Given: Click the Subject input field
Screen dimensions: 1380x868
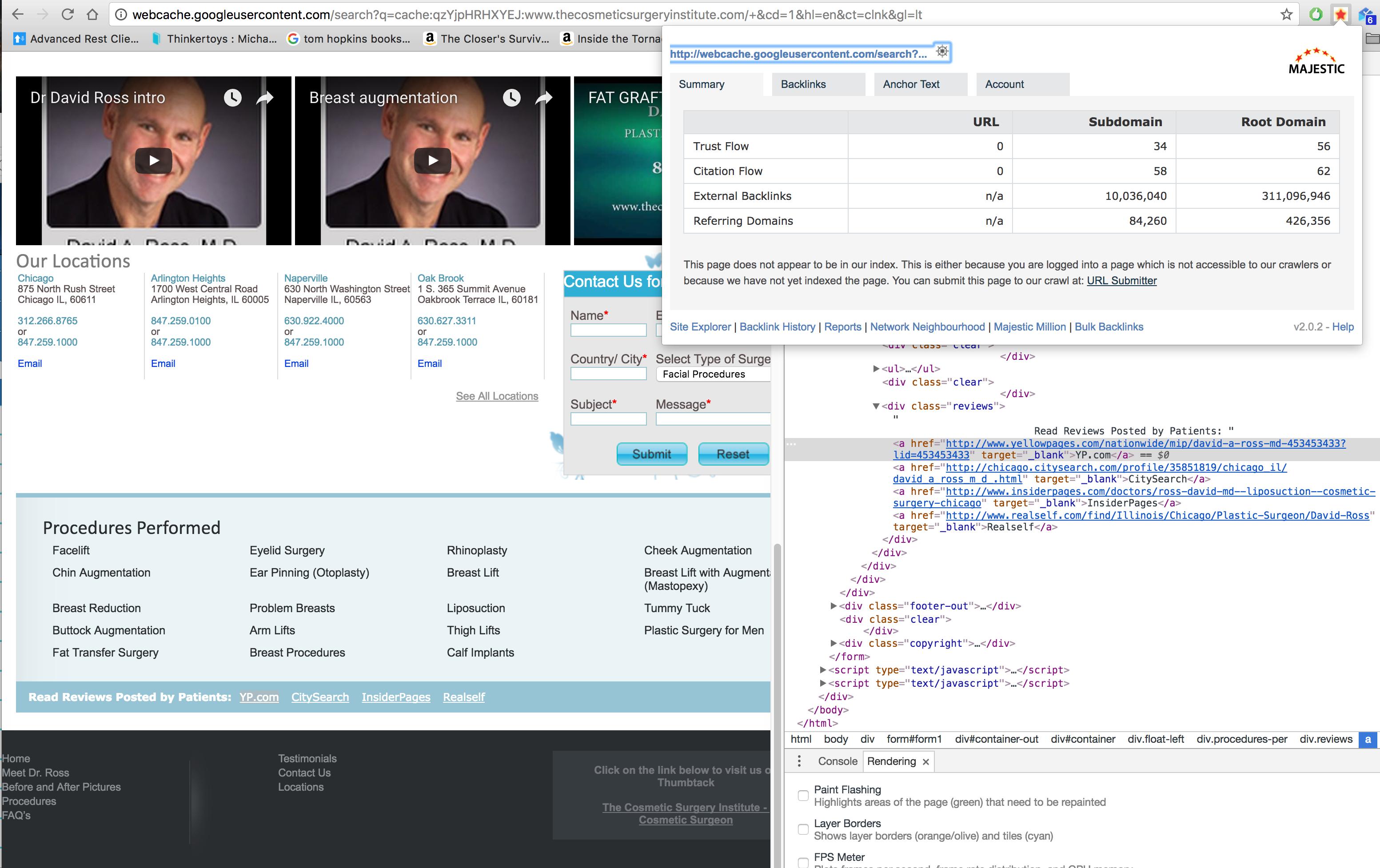Looking at the screenshot, I should (608, 419).
